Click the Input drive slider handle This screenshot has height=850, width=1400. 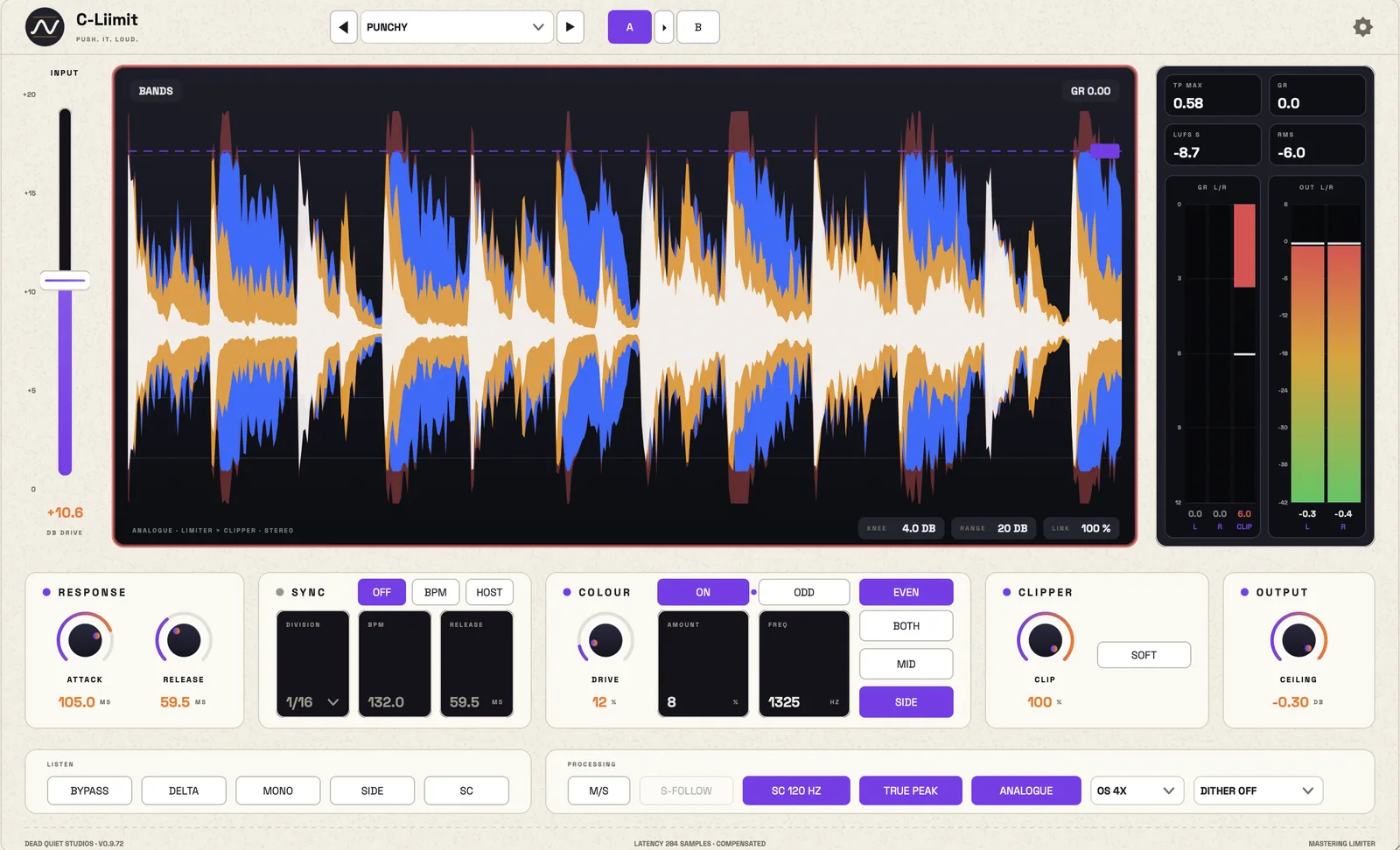pyautogui.click(x=65, y=282)
